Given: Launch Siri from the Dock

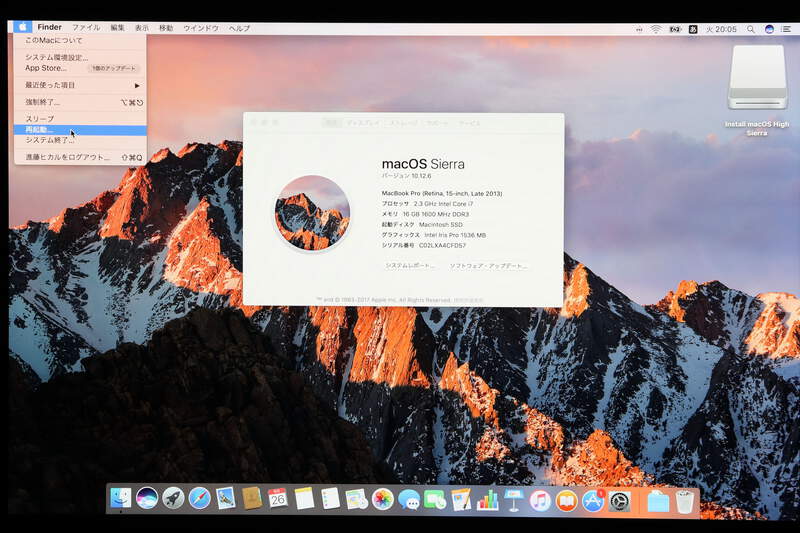Looking at the screenshot, I should pyautogui.click(x=147, y=498).
